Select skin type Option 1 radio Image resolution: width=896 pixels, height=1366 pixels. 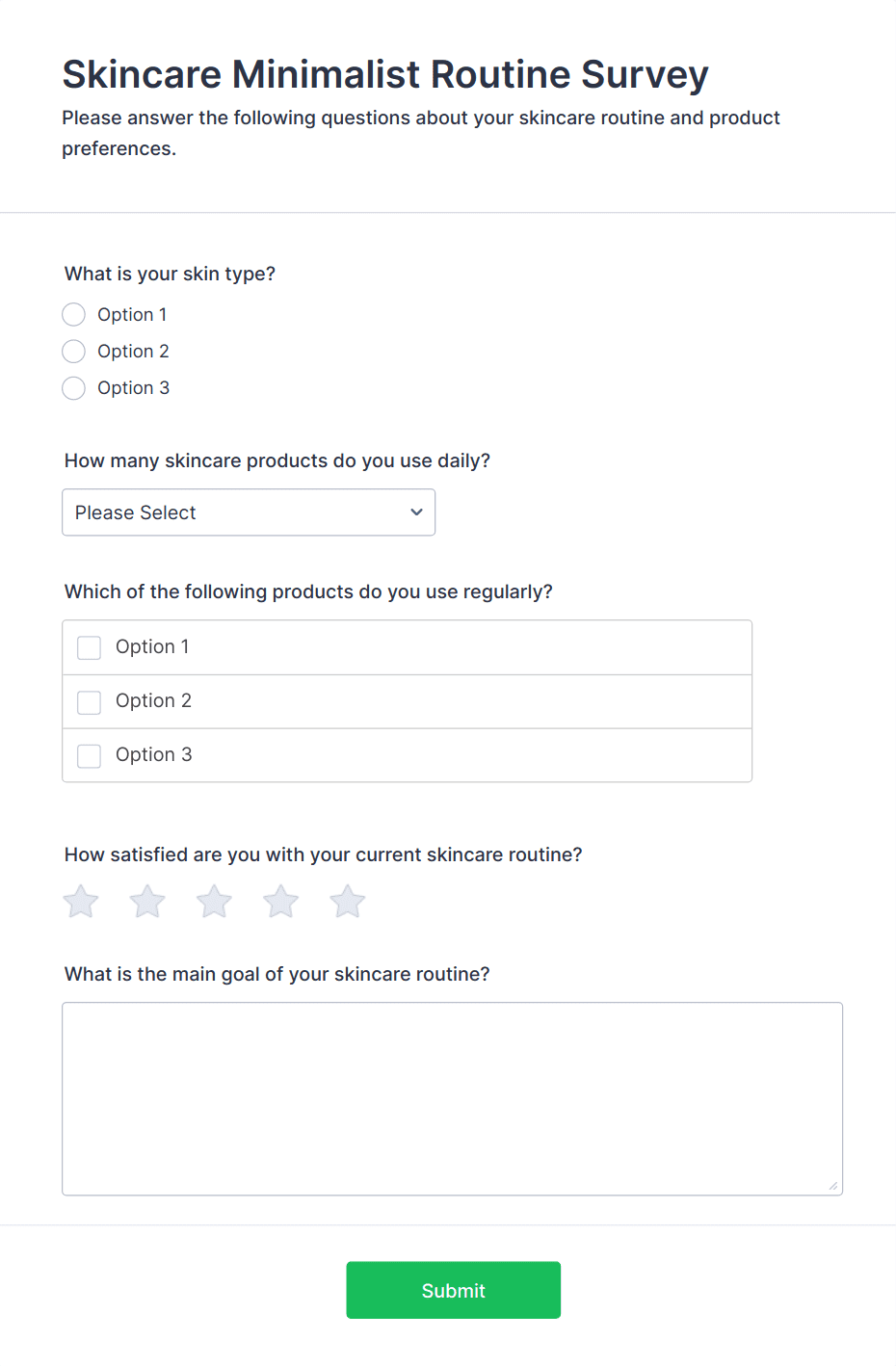(74, 315)
